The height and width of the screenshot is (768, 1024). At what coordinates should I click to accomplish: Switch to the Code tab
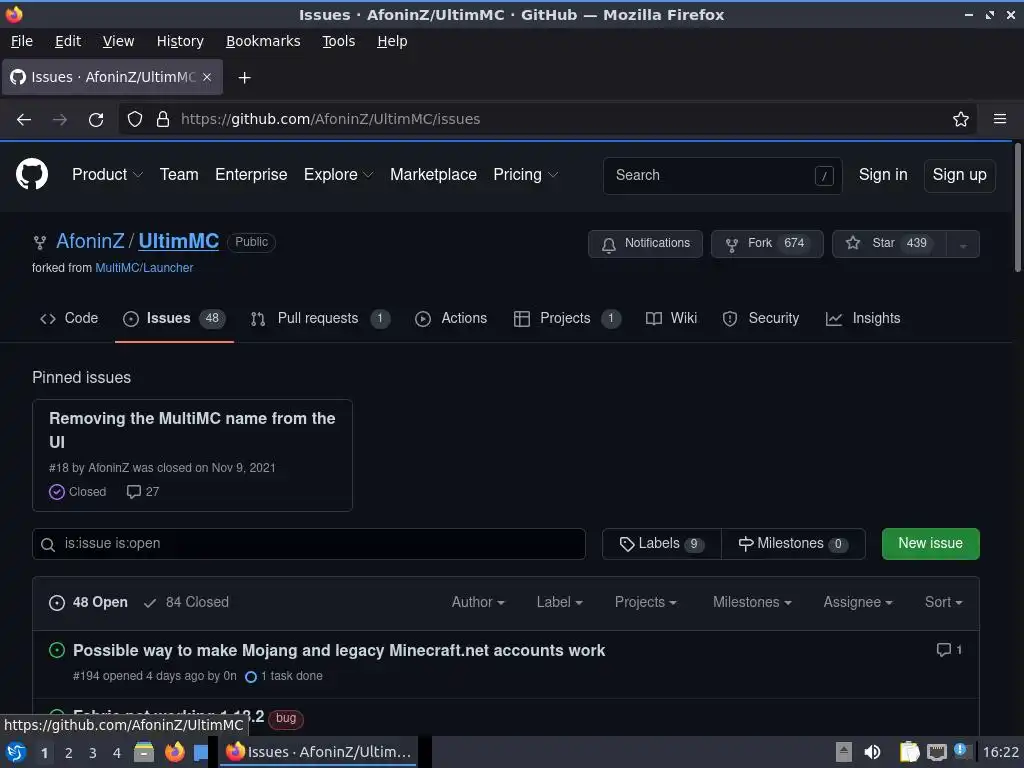tap(69, 319)
